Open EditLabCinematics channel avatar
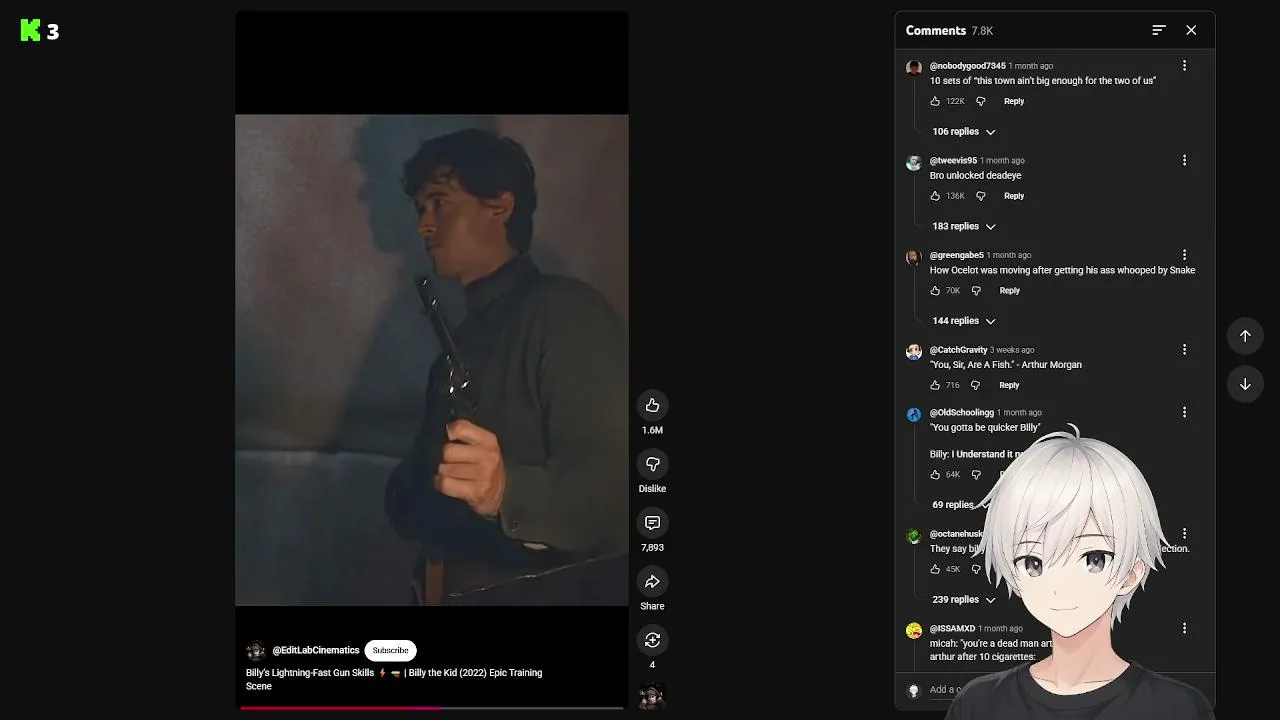Screen dimensions: 1280x720 click(x=256, y=650)
